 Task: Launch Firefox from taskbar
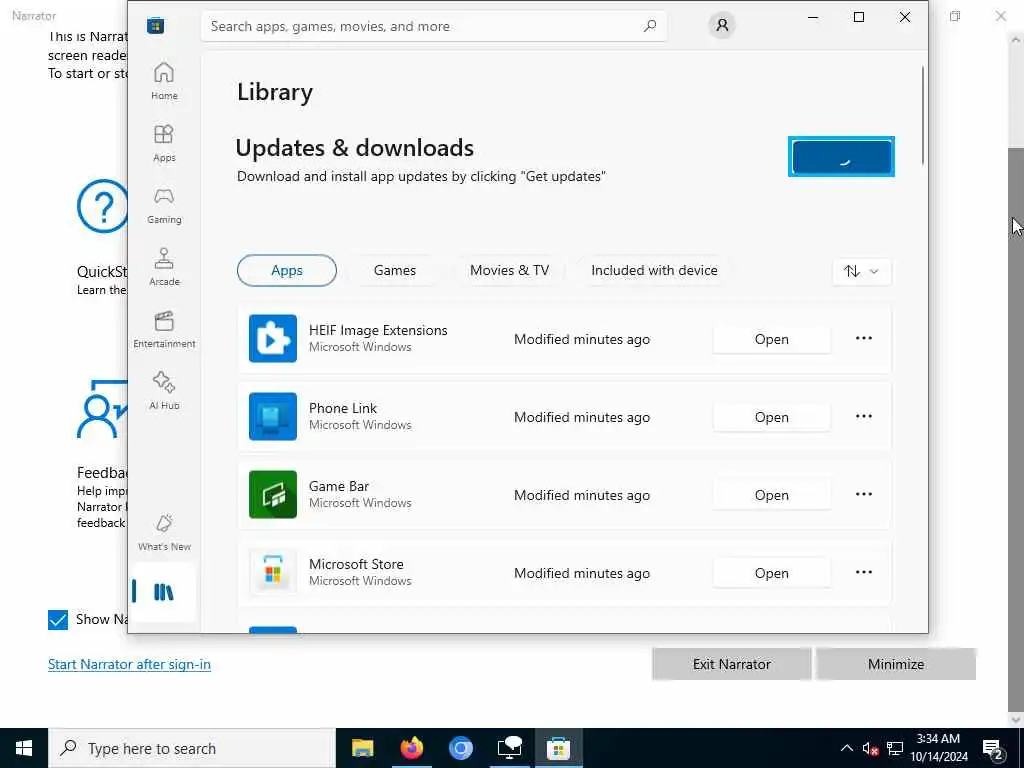coord(411,748)
